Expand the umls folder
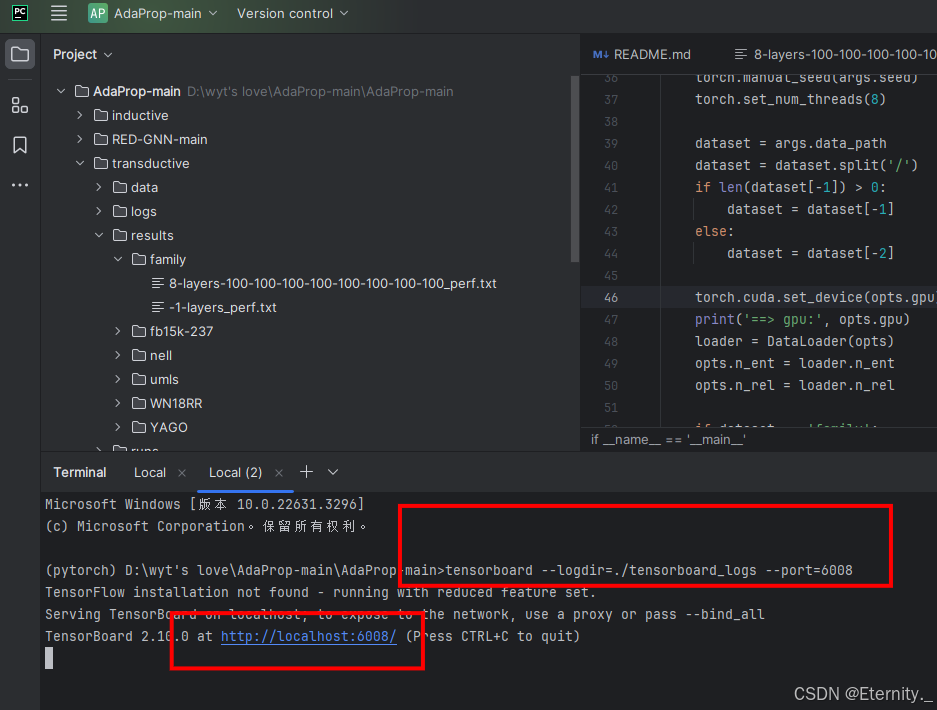This screenshot has height=710, width=937. [118, 379]
